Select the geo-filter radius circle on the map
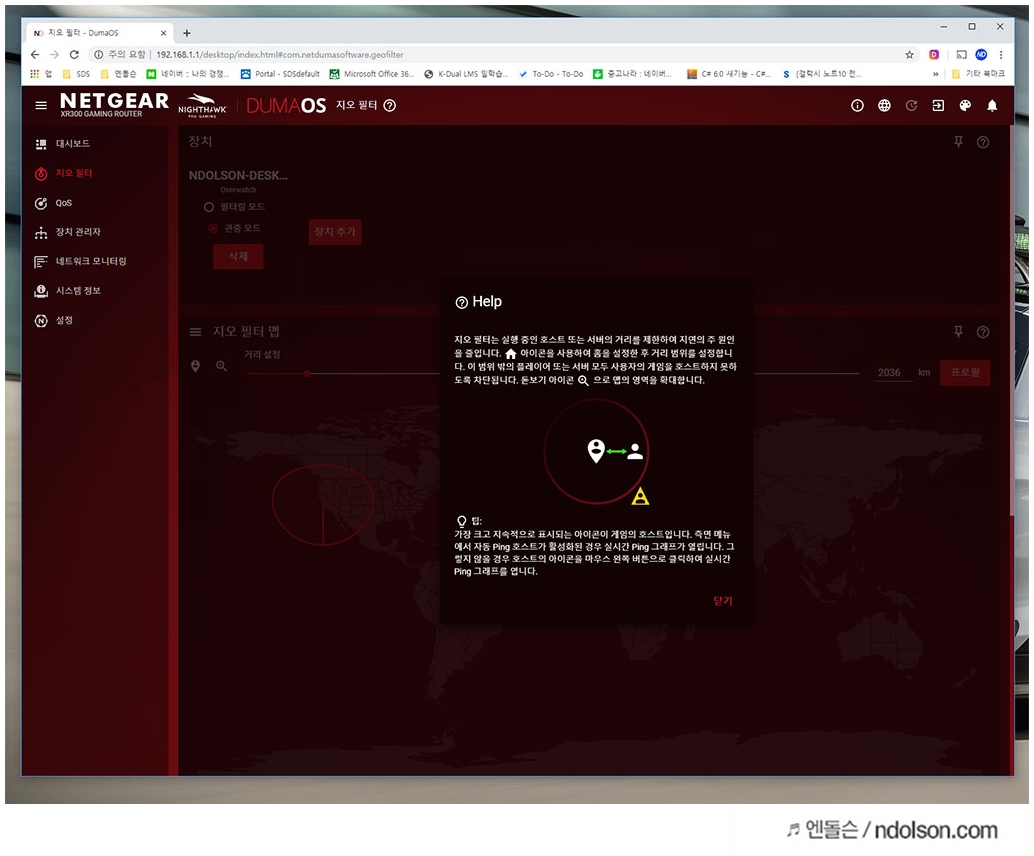 coord(323,504)
